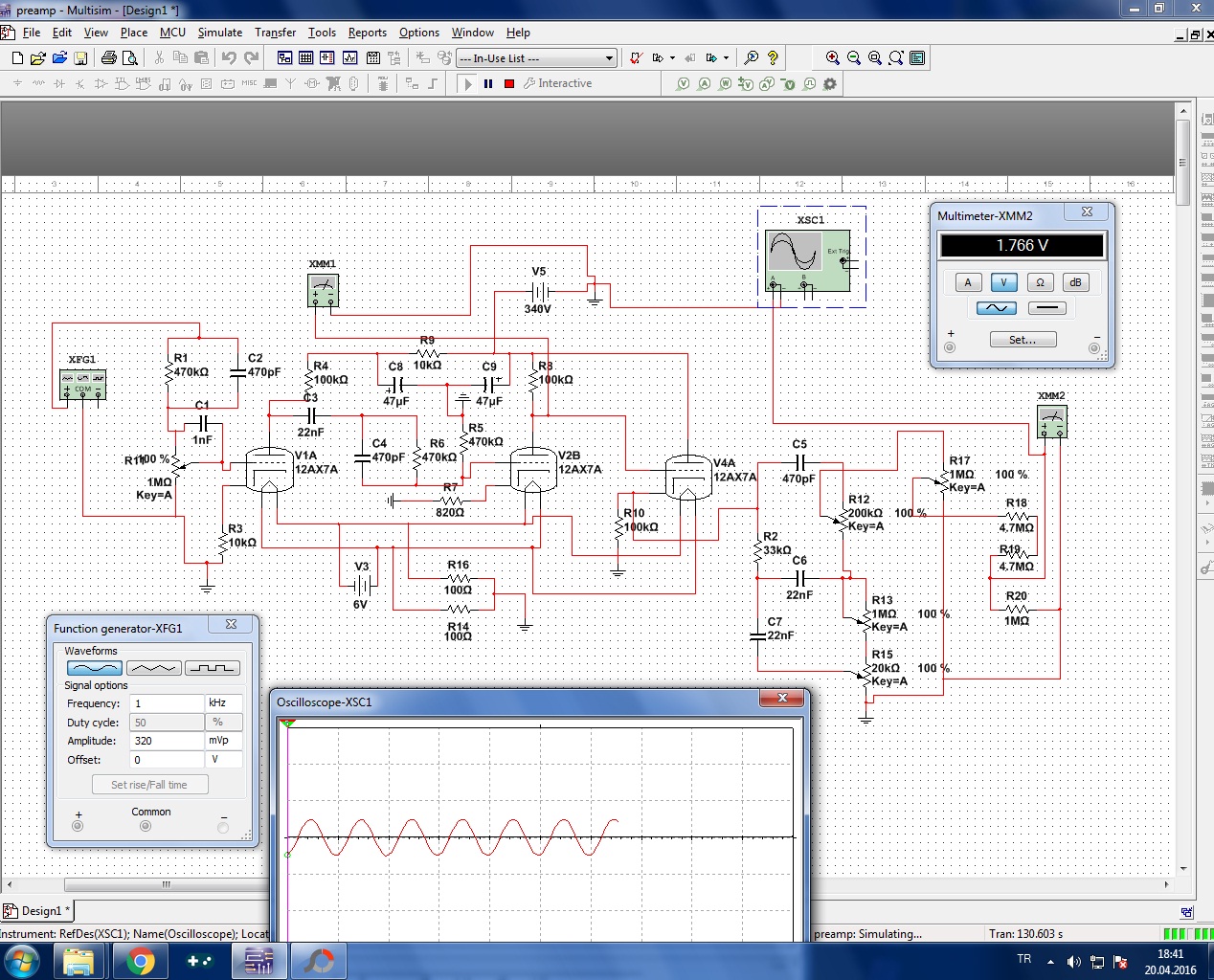Stop the simulation with the red button
The width and height of the screenshot is (1214, 980).
(509, 84)
